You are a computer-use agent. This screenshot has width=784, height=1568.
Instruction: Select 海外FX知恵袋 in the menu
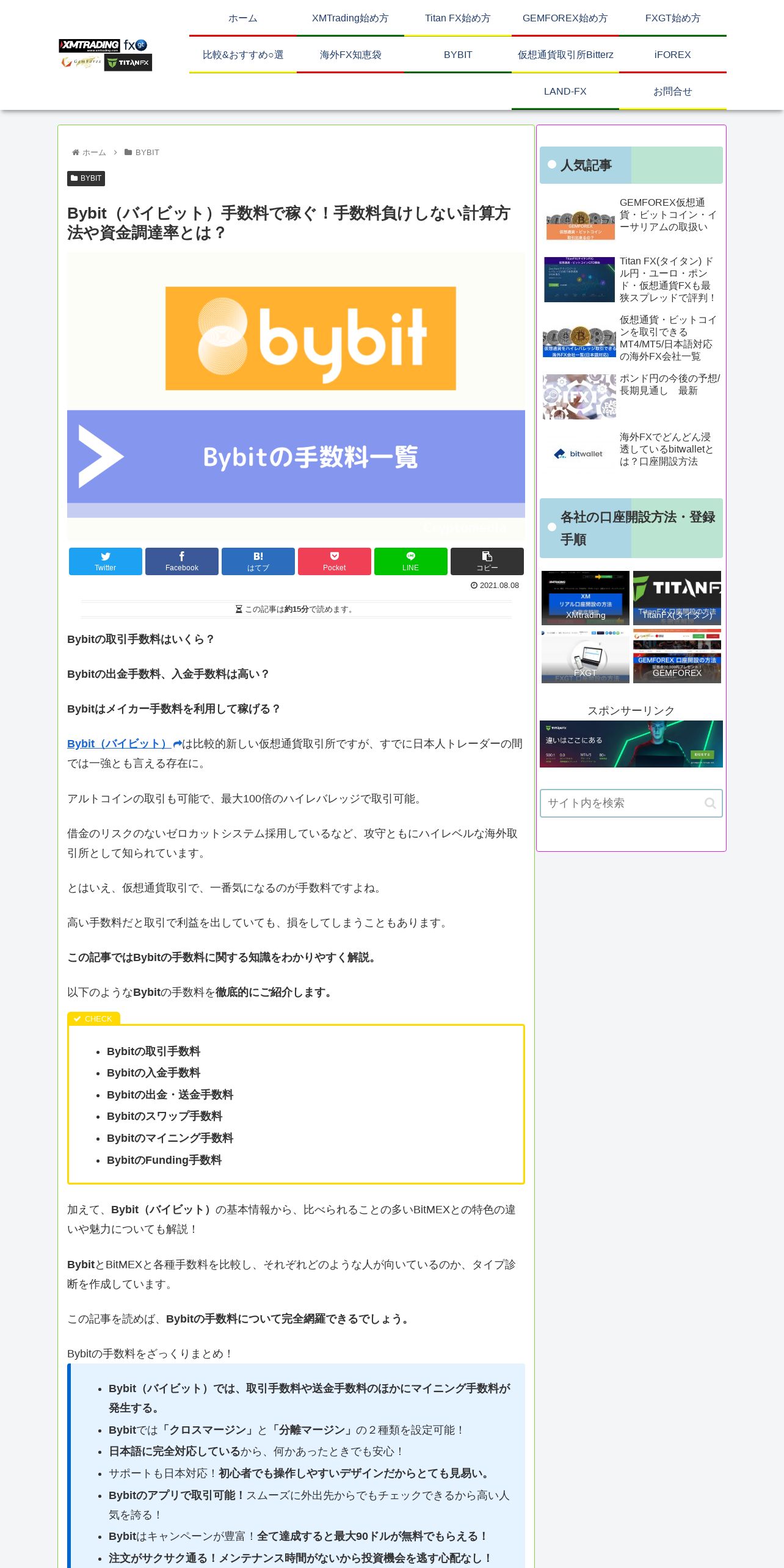[350, 55]
